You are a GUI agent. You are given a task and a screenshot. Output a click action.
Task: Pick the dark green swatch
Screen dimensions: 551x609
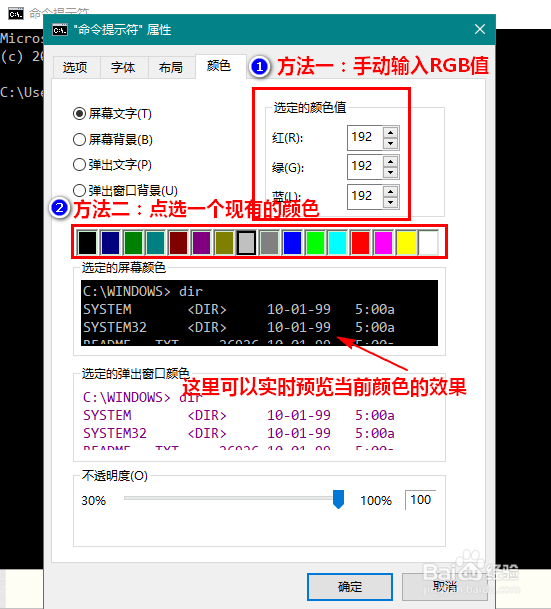click(x=133, y=242)
